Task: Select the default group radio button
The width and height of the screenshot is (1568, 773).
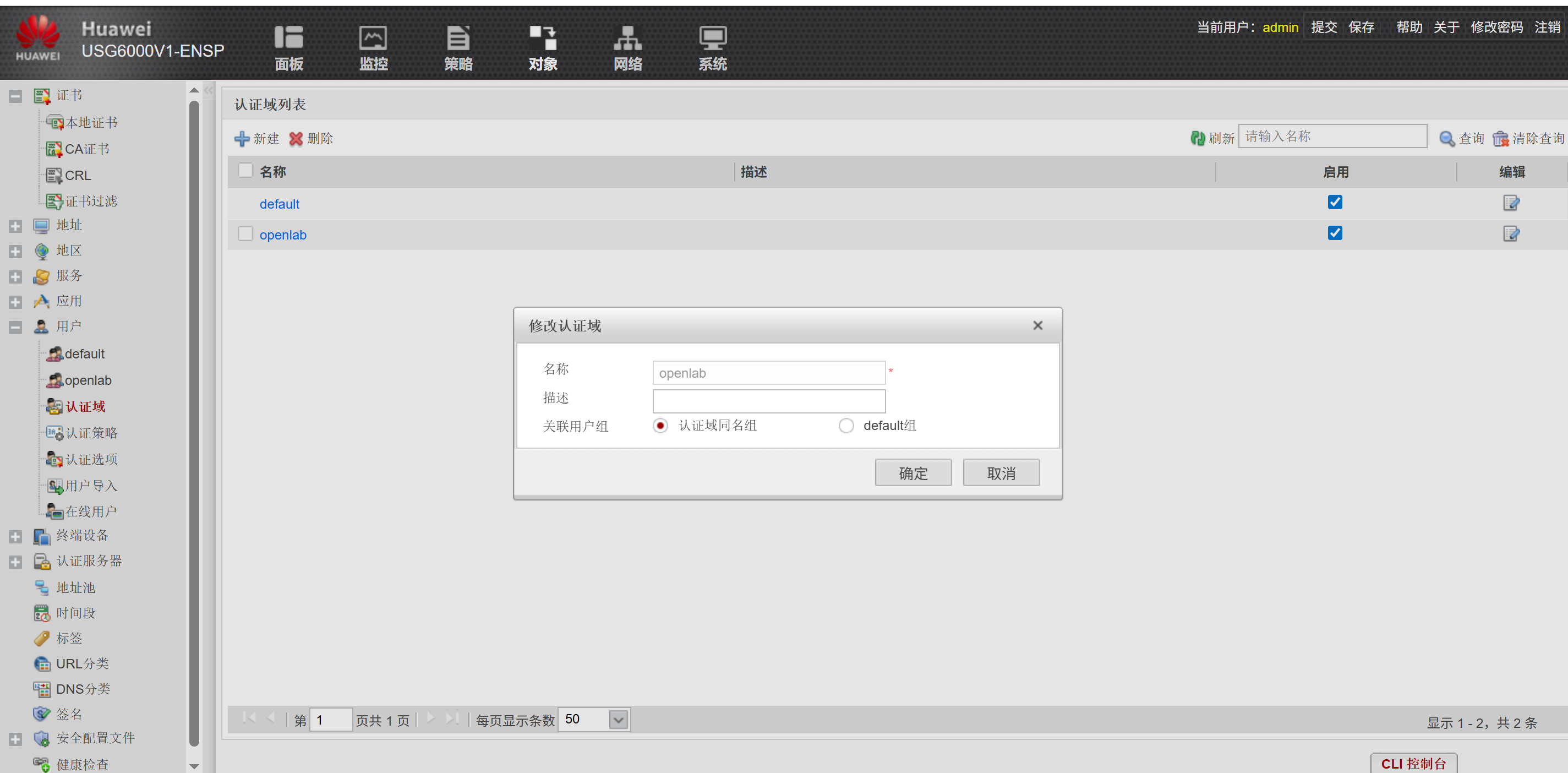Action: [x=845, y=425]
